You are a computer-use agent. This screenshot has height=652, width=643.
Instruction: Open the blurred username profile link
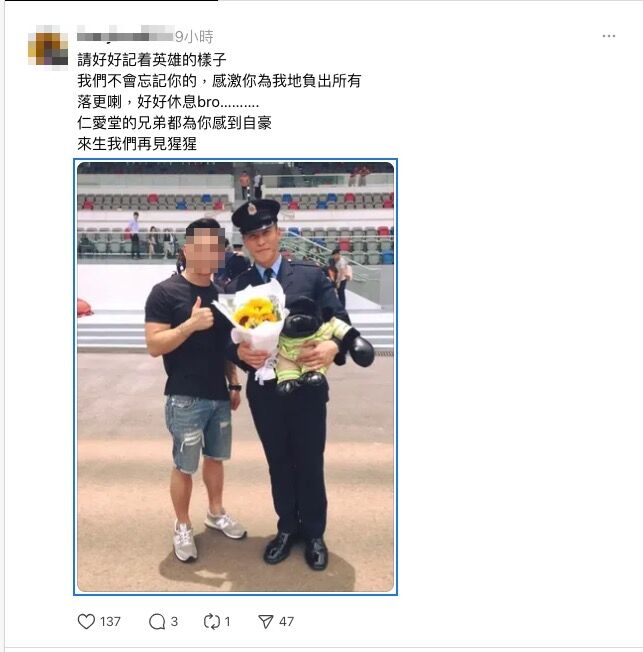click(125, 34)
